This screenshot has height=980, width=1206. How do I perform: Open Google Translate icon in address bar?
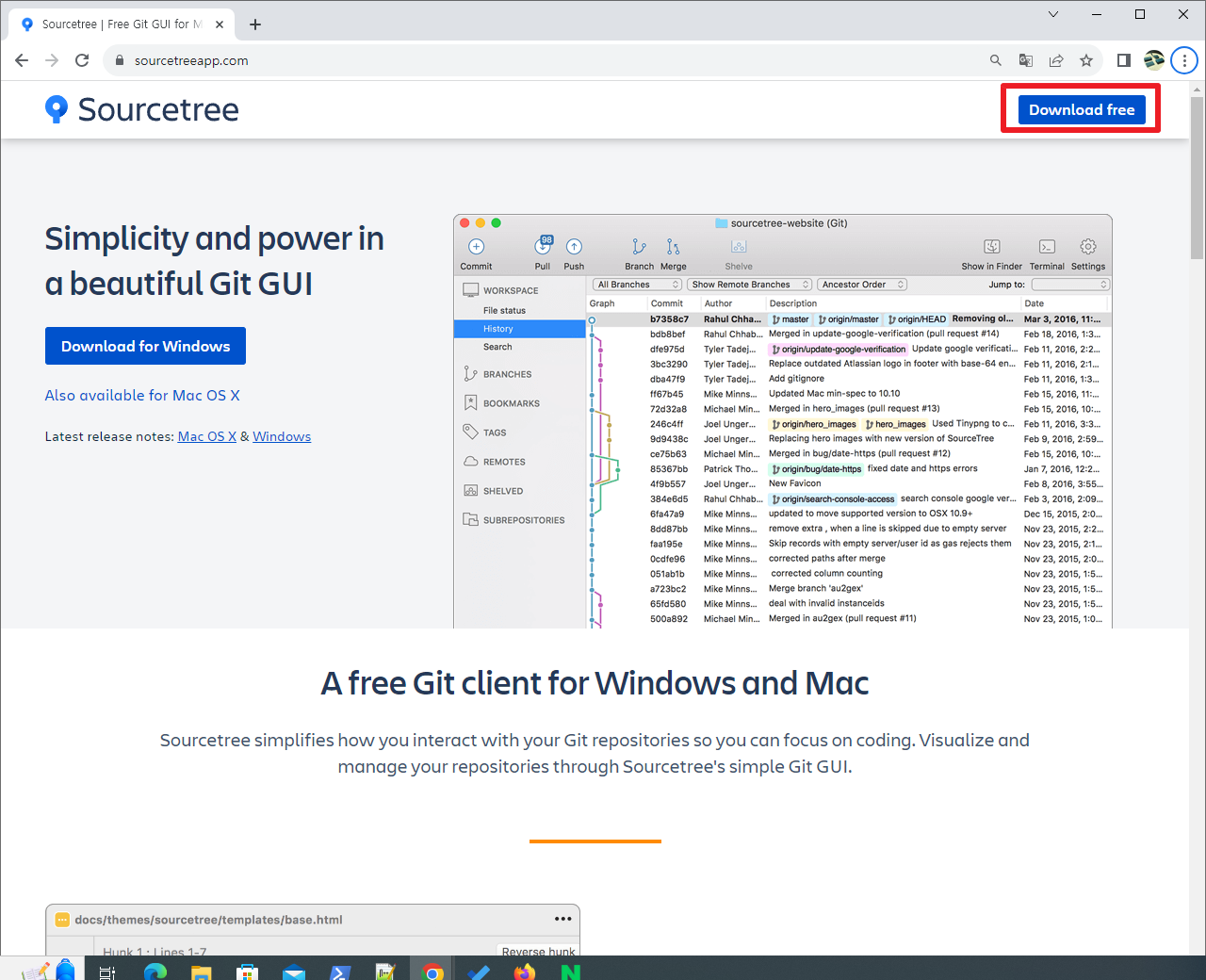1026,60
